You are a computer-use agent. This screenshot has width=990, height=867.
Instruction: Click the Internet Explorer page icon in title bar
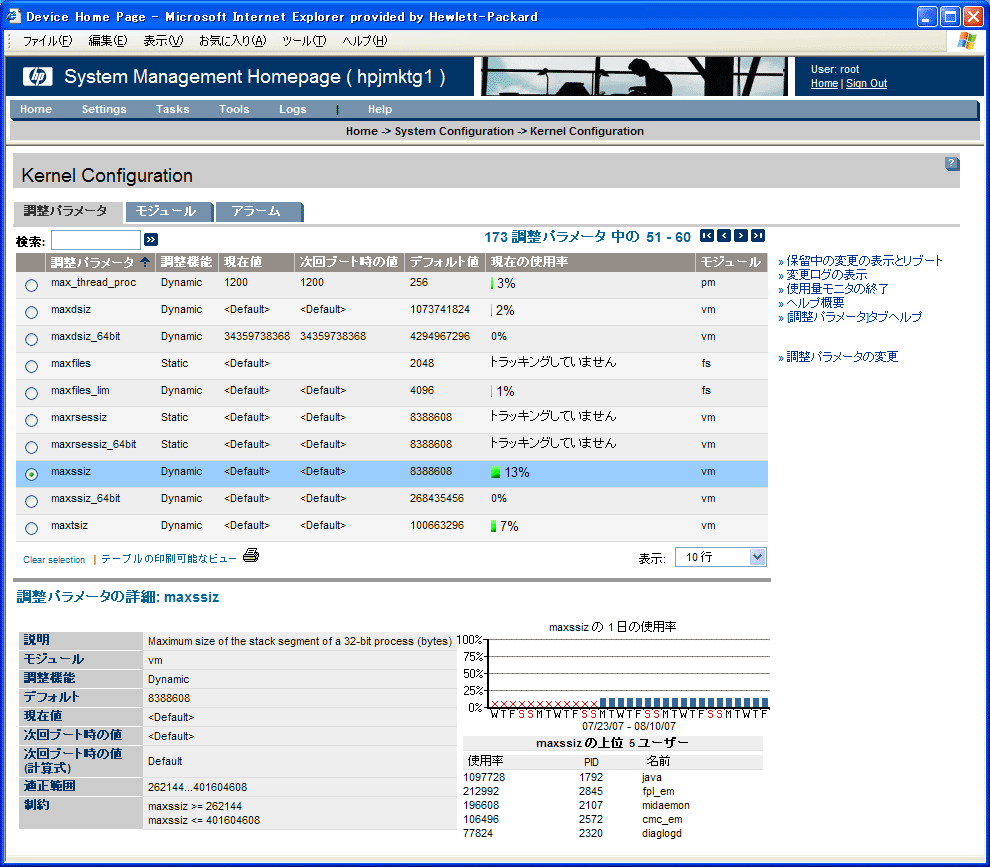tap(13, 16)
